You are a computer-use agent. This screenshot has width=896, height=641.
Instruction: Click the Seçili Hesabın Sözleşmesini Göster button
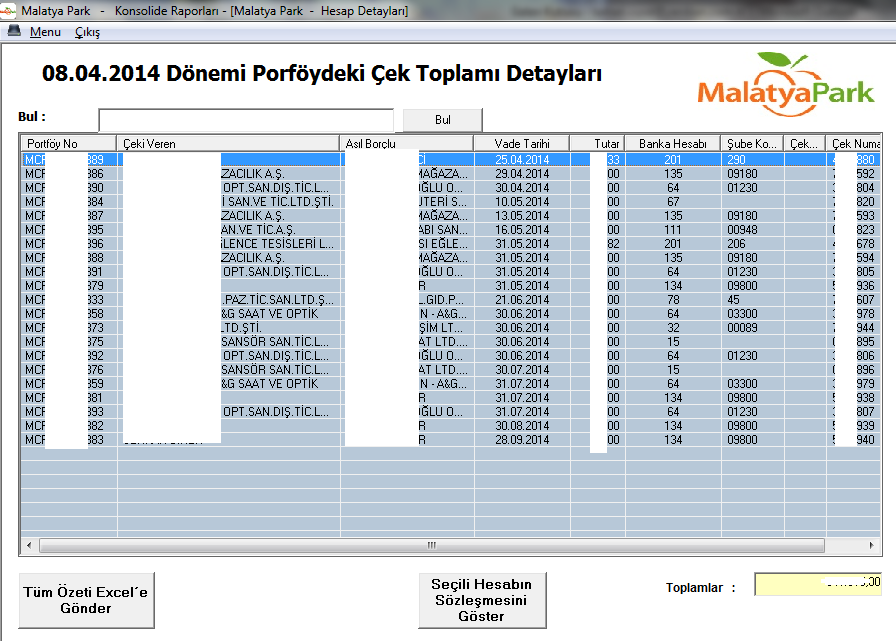point(482,600)
